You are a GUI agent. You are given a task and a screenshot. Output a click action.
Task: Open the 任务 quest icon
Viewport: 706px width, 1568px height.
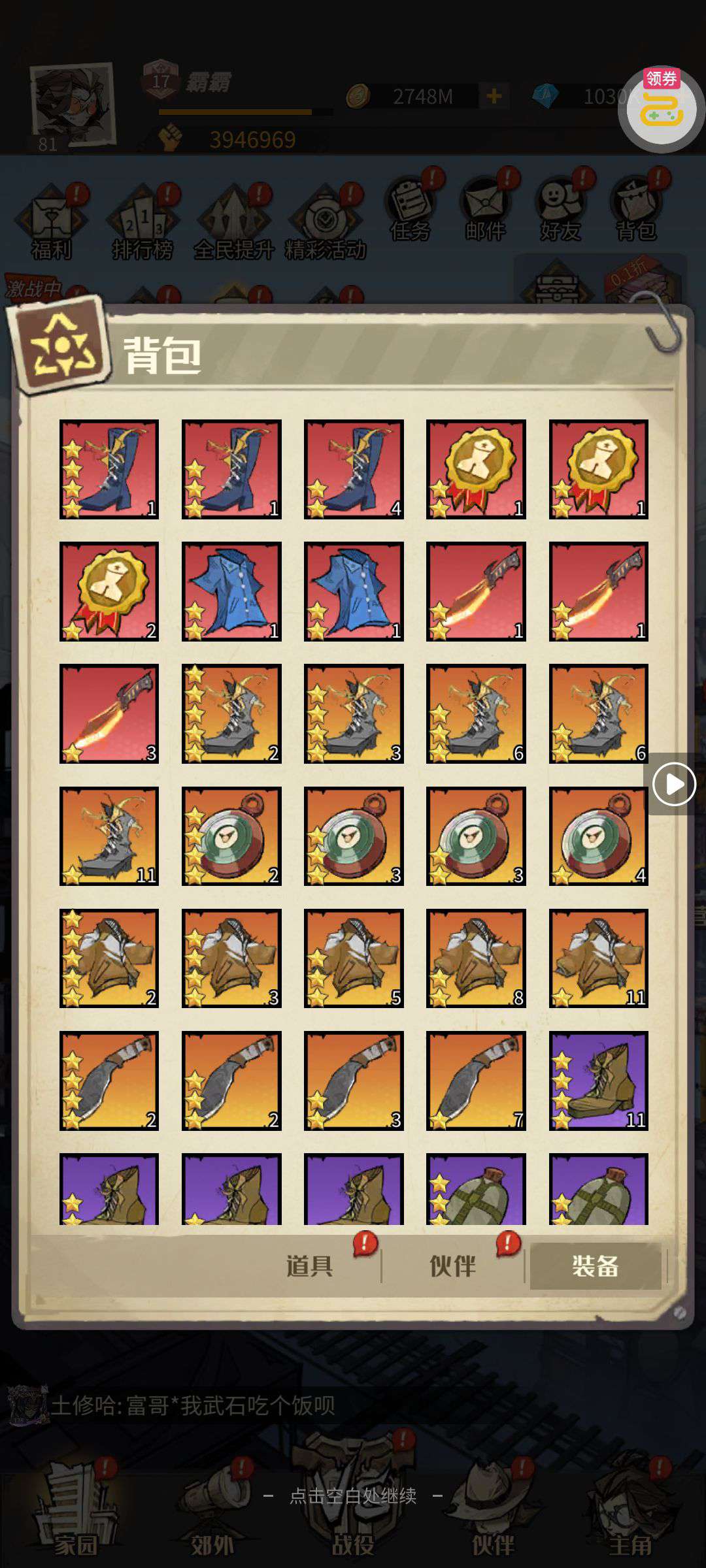click(x=411, y=209)
